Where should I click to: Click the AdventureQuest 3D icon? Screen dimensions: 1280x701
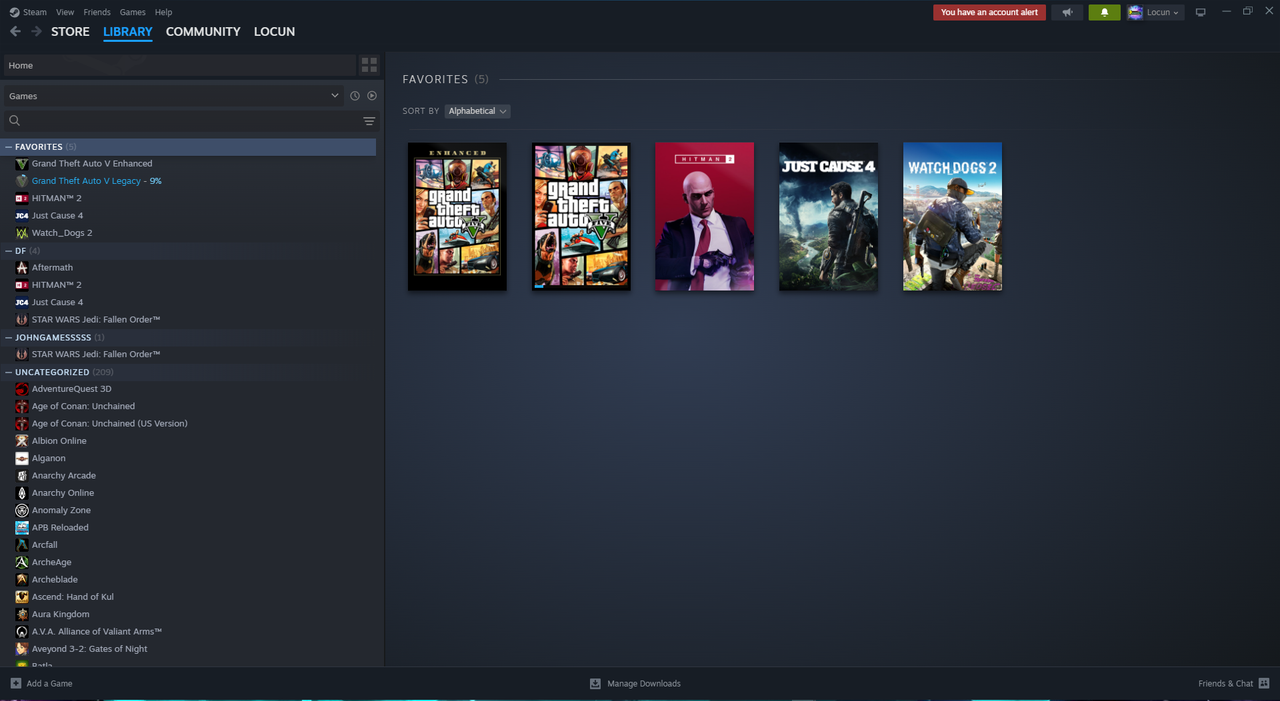22,389
